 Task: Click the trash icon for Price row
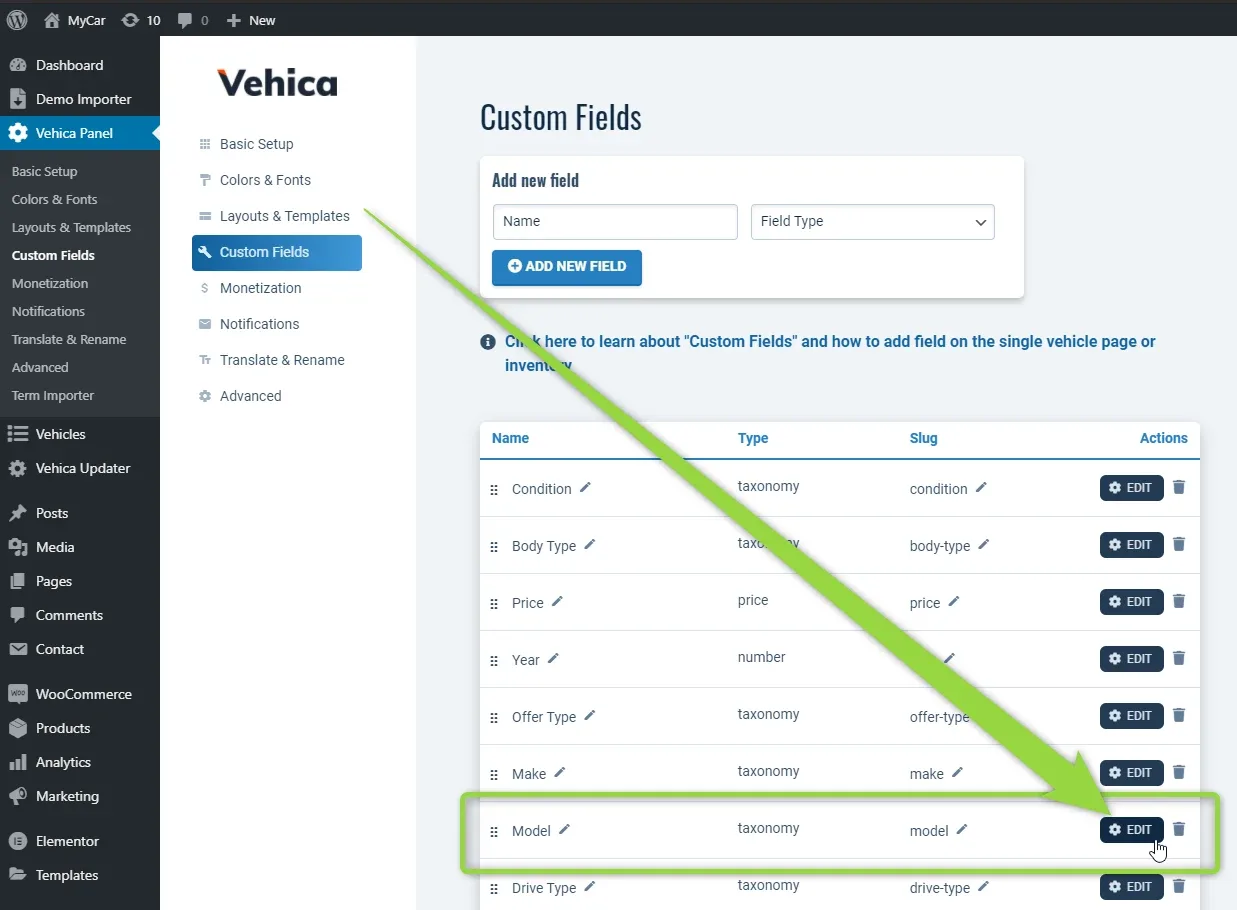(1179, 601)
